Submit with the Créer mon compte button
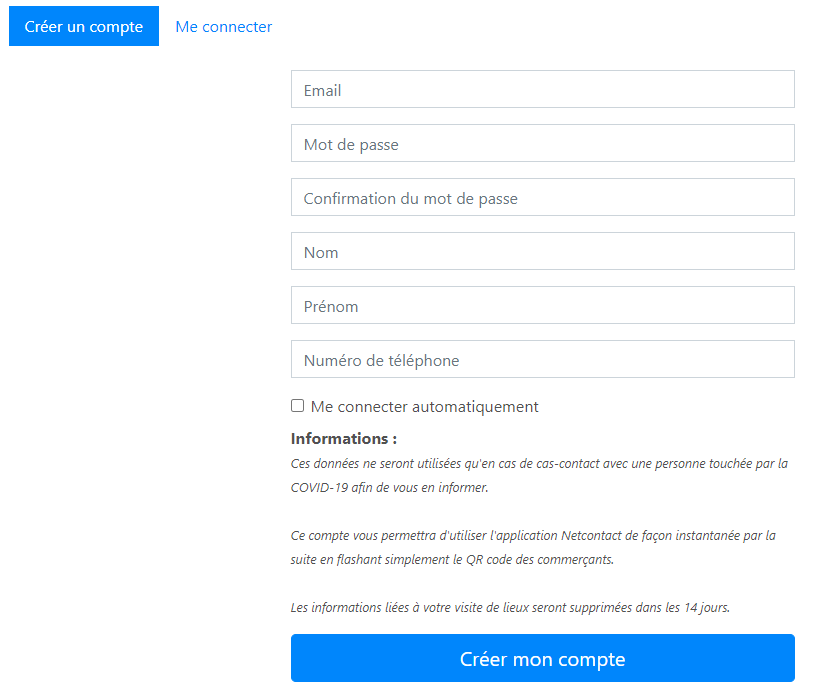This screenshot has height=691, width=831. click(x=543, y=658)
